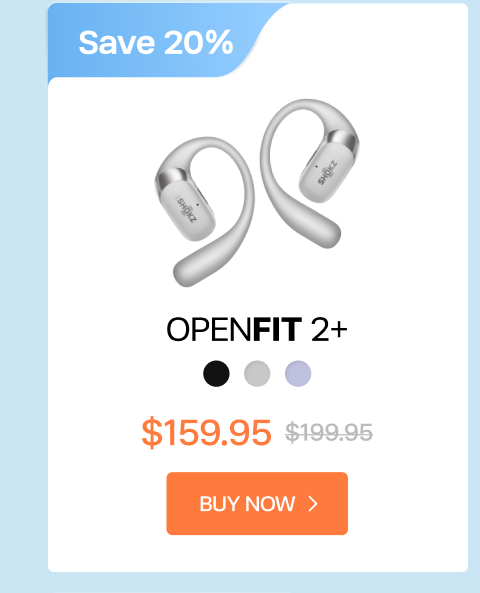Click the Shokz logo on right earbud
The width and height of the screenshot is (480, 593).
point(328,172)
